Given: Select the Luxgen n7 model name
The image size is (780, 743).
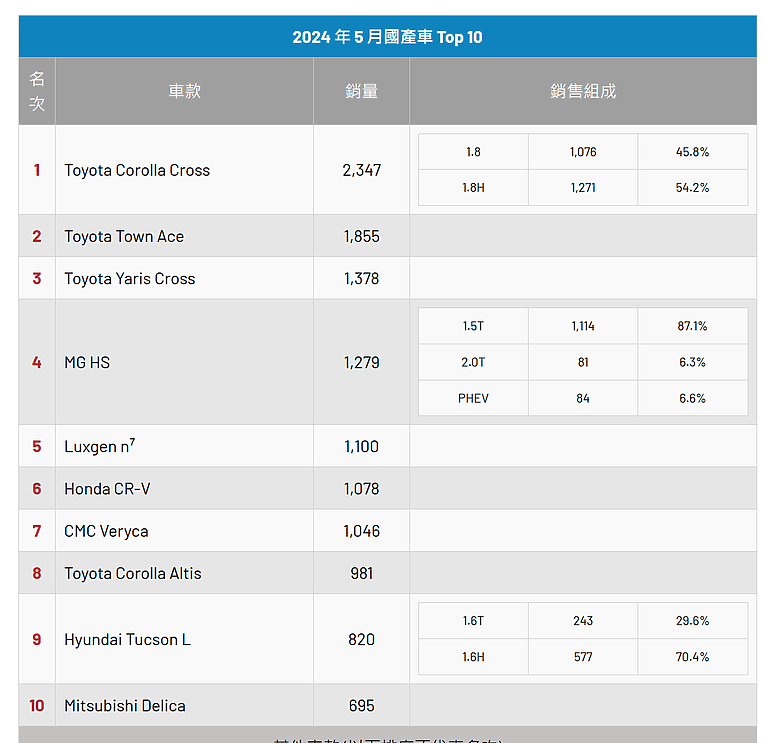Looking at the screenshot, I should tap(99, 446).
